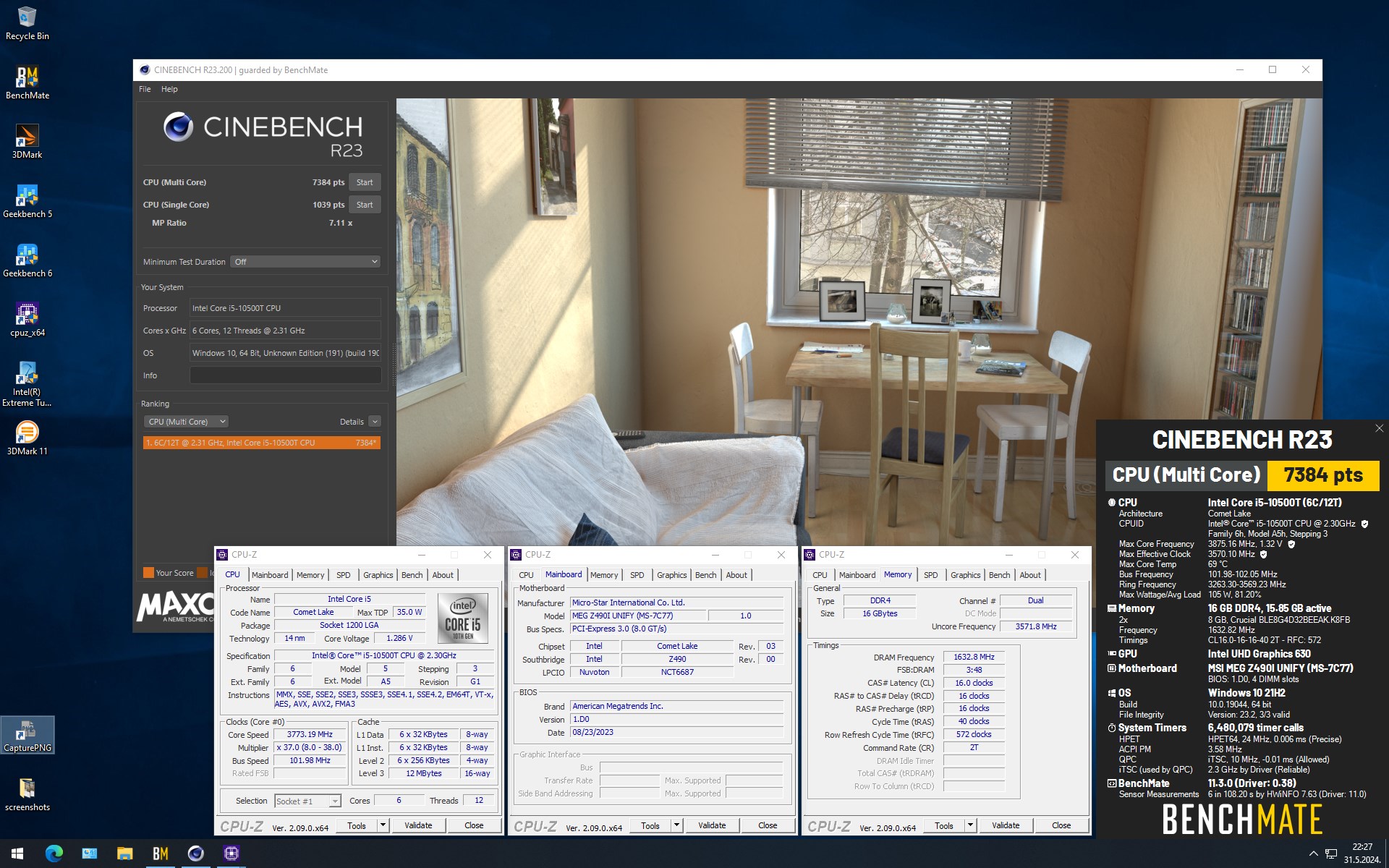The height and width of the screenshot is (868, 1389).
Task: Open the taskbar app beside Edge
Action: [x=89, y=854]
